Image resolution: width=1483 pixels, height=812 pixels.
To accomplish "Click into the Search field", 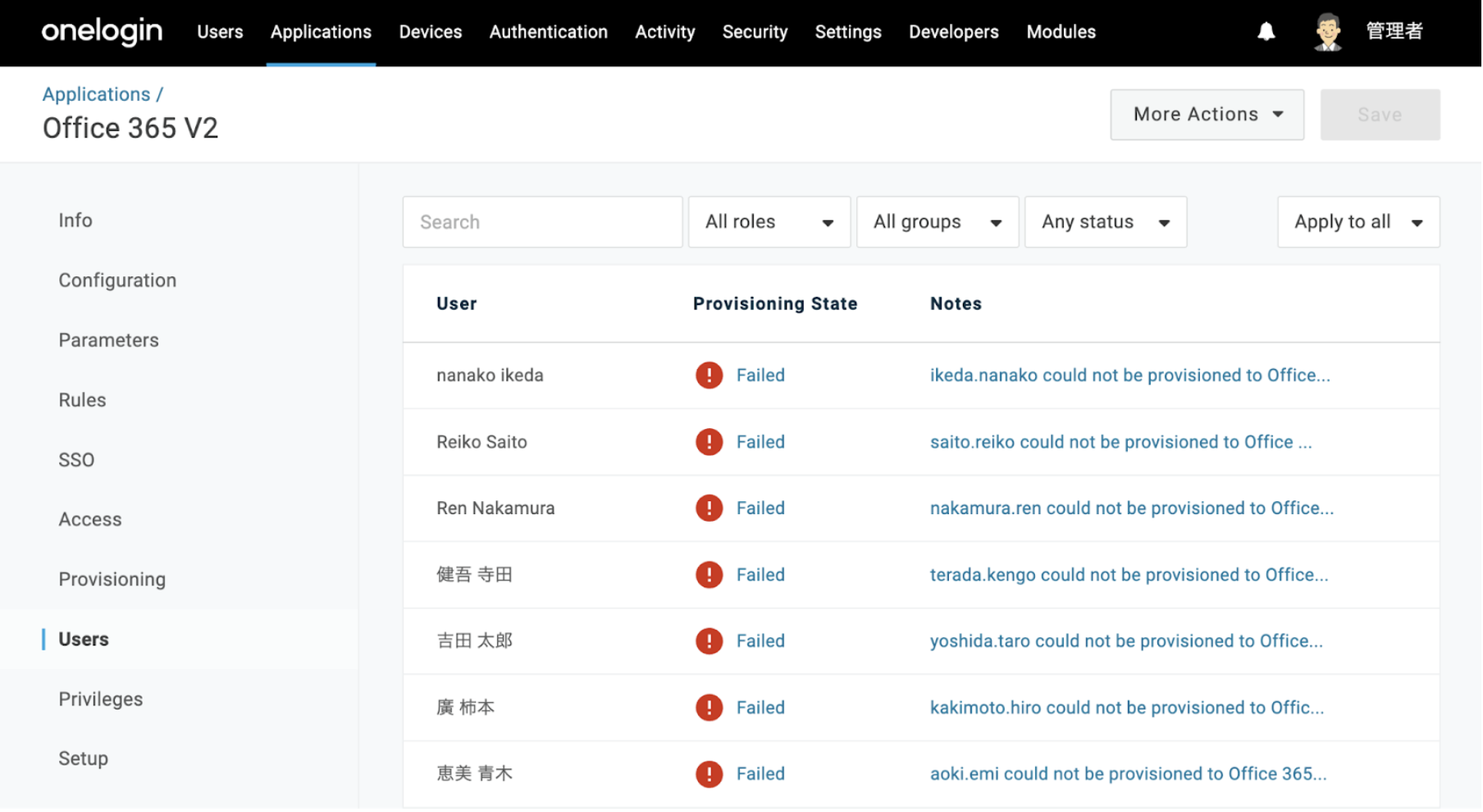I will pyautogui.click(x=543, y=222).
